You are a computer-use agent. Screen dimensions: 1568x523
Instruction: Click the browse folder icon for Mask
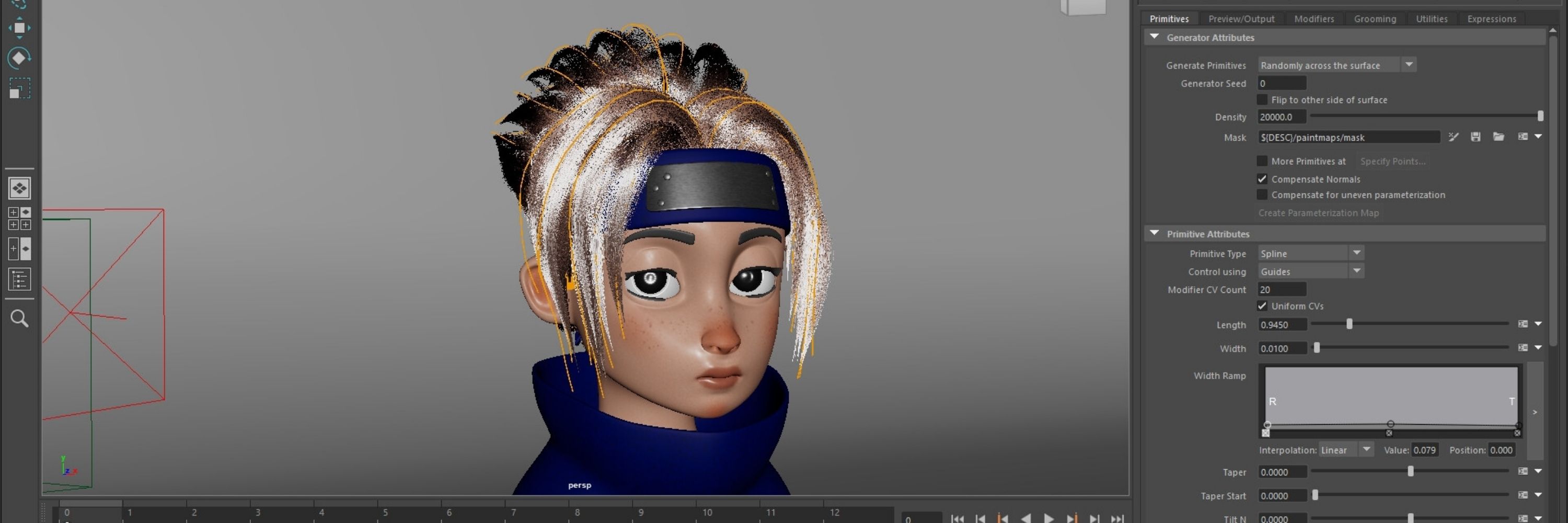pyautogui.click(x=1498, y=137)
